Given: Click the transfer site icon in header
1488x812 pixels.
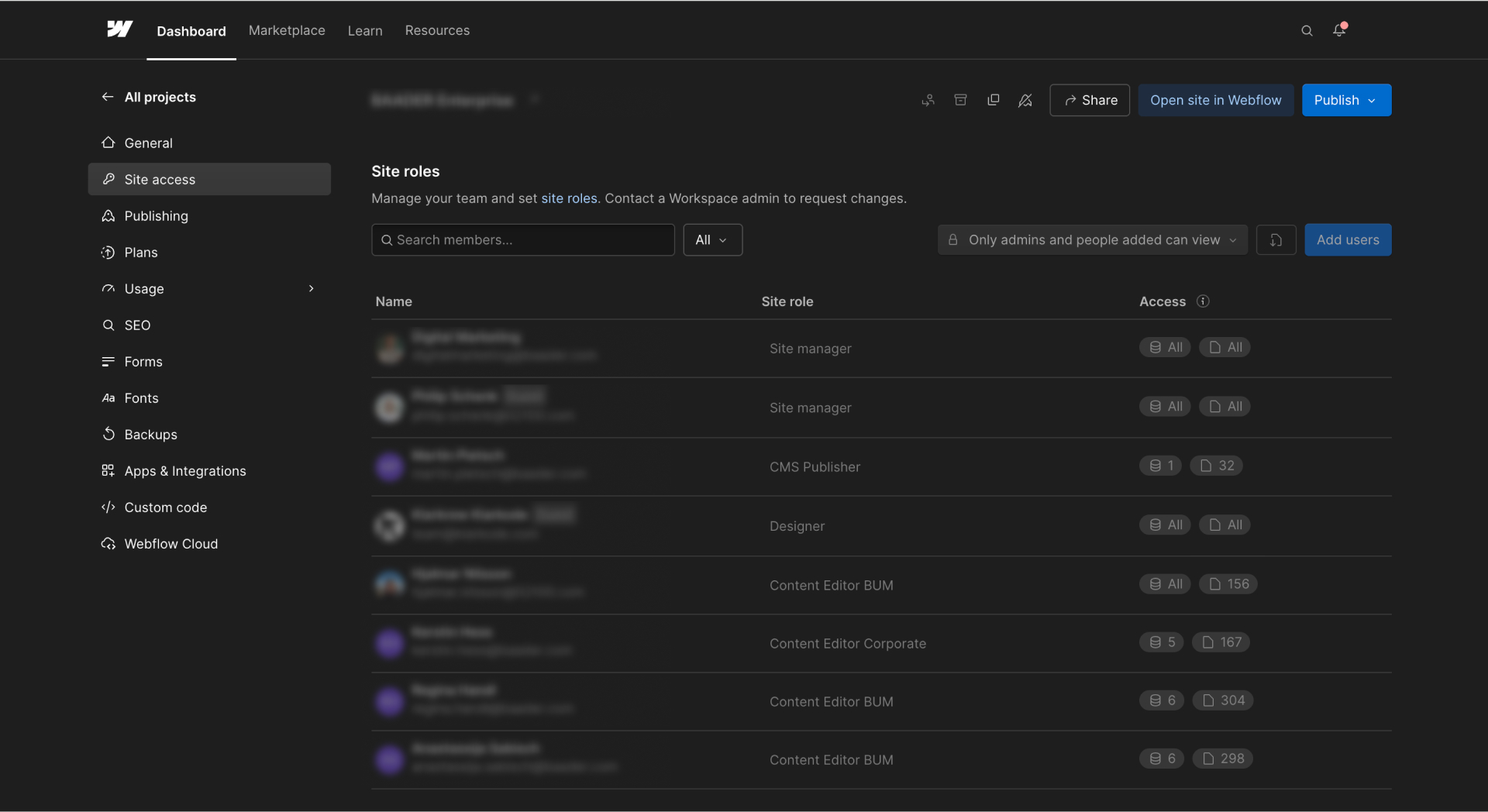Looking at the screenshot, I should tap(928, 100).
